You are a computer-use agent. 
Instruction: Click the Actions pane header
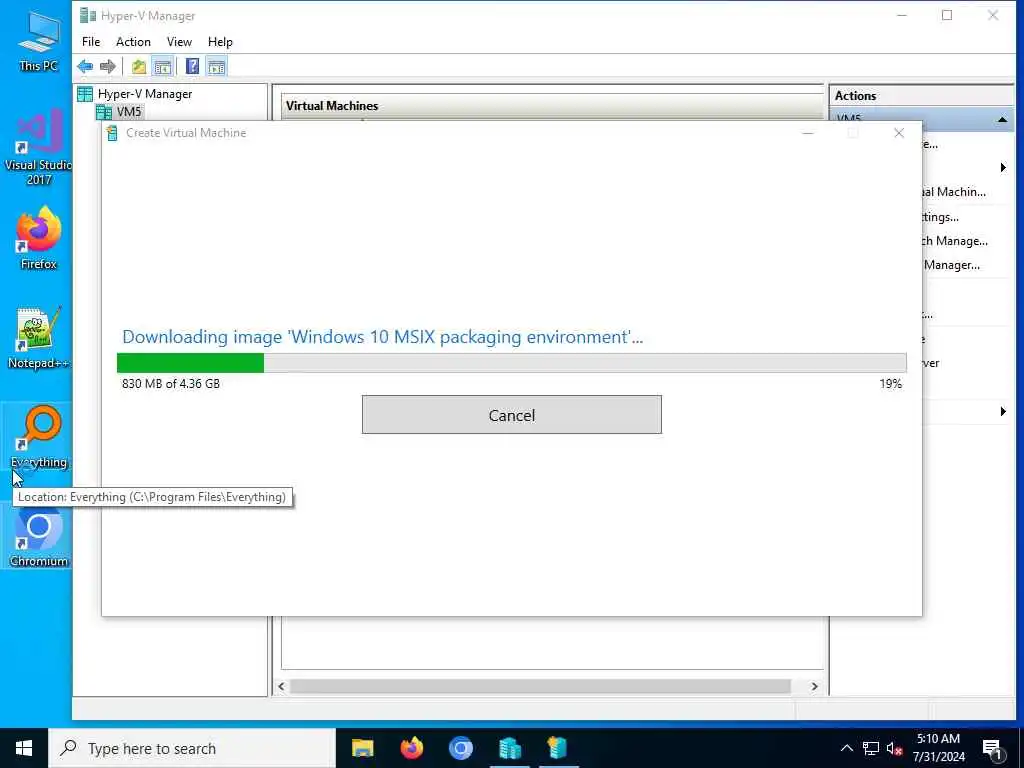click(x=921, y=95)
